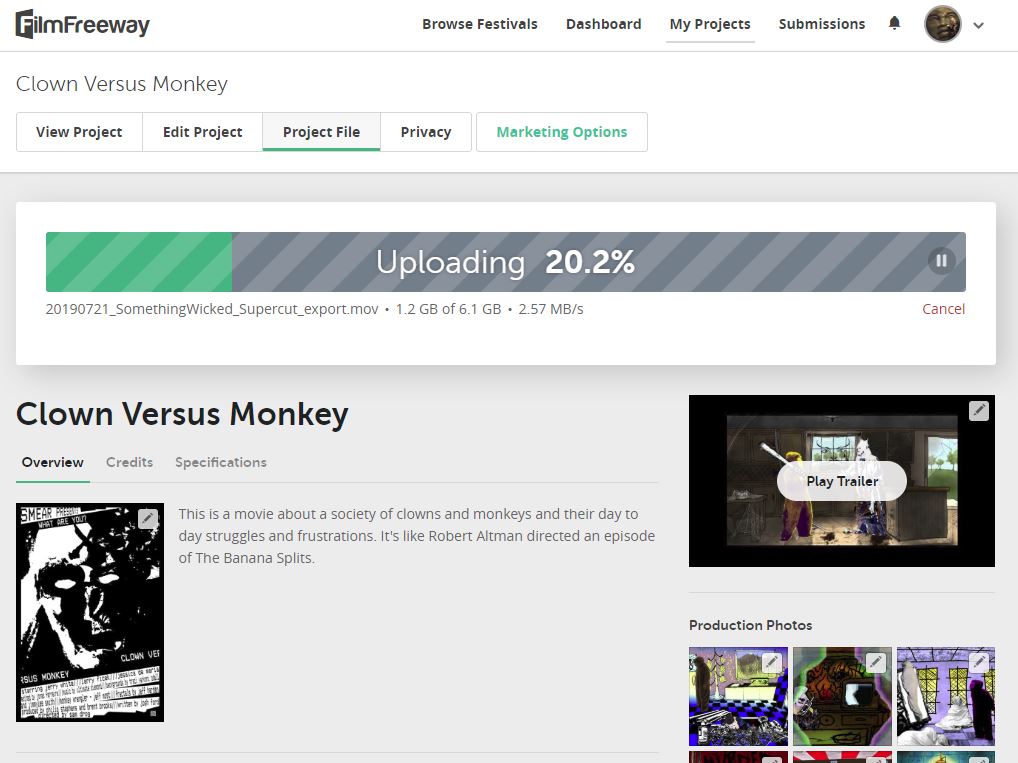Switch to the View Project tab
Viewport: 1018px width, 763px height.
pyautogui.click(x=79, y=132)
